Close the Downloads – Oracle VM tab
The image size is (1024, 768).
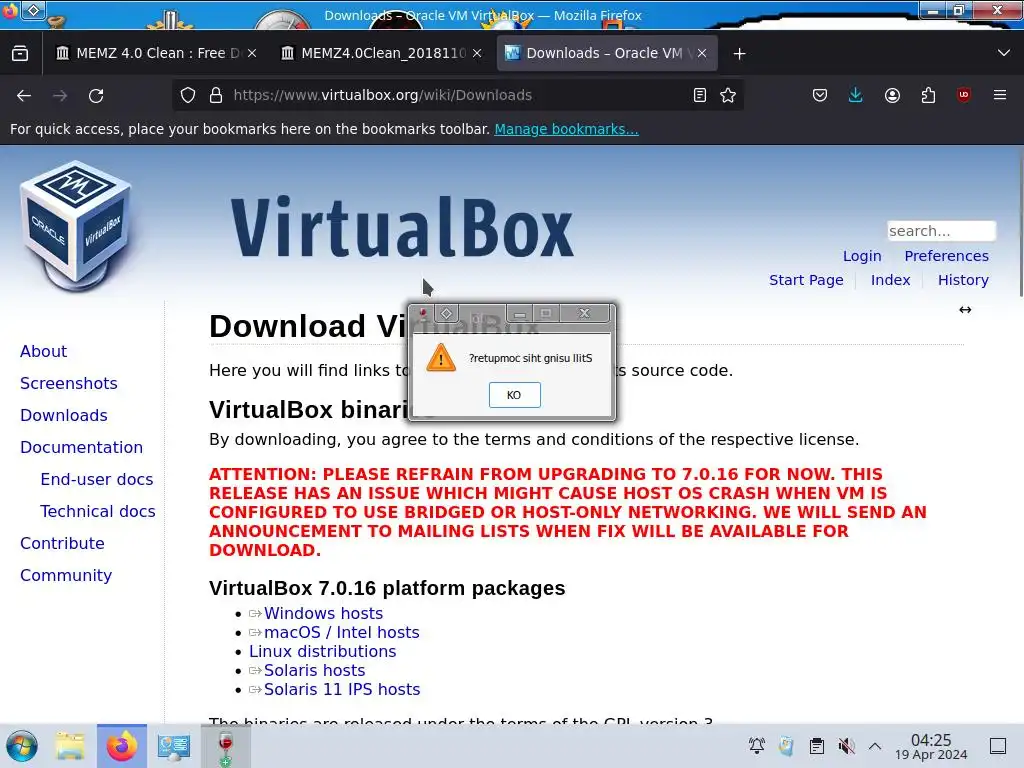coord(702,54)
